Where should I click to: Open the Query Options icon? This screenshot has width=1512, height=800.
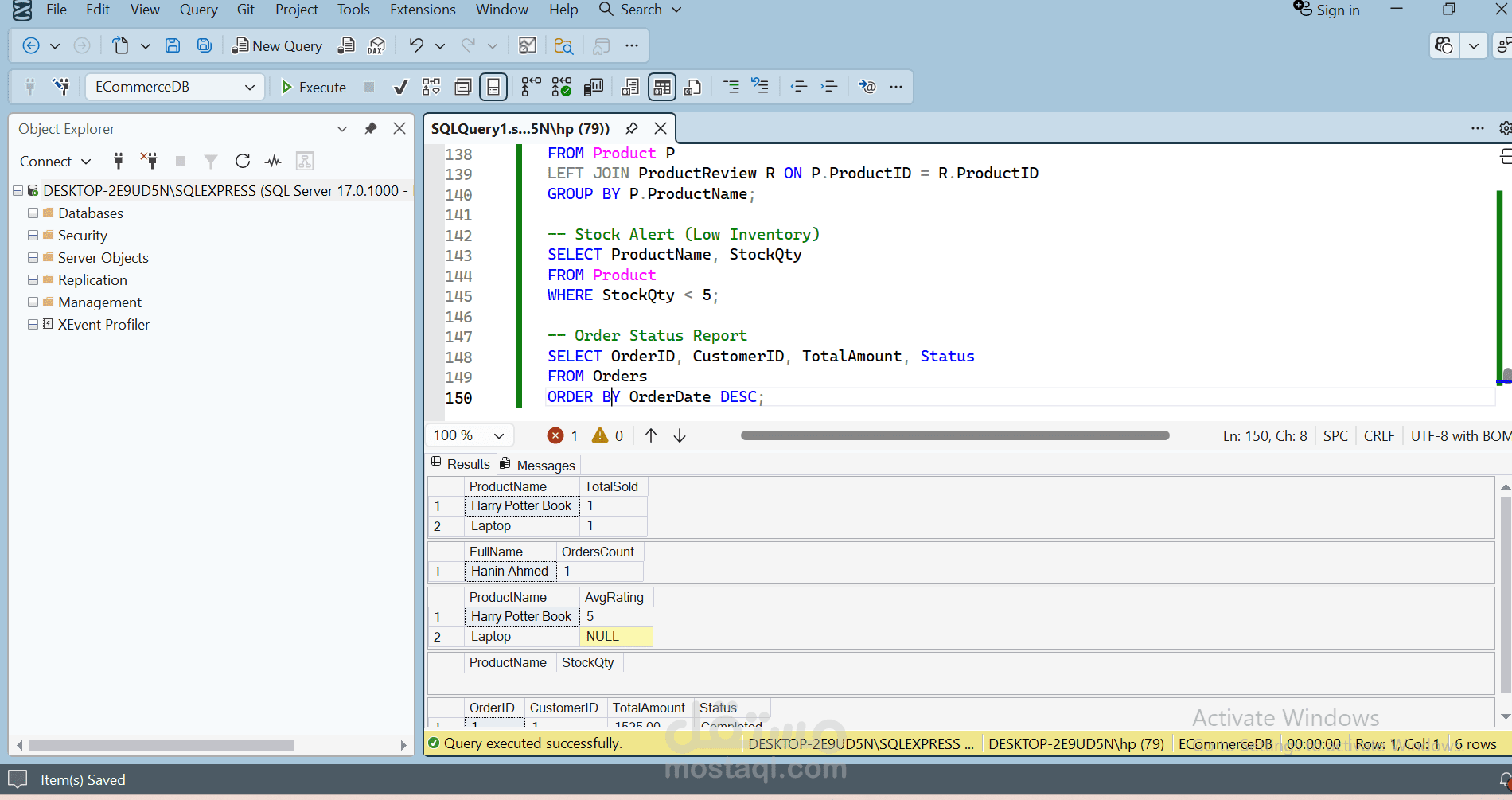(463, 87)
